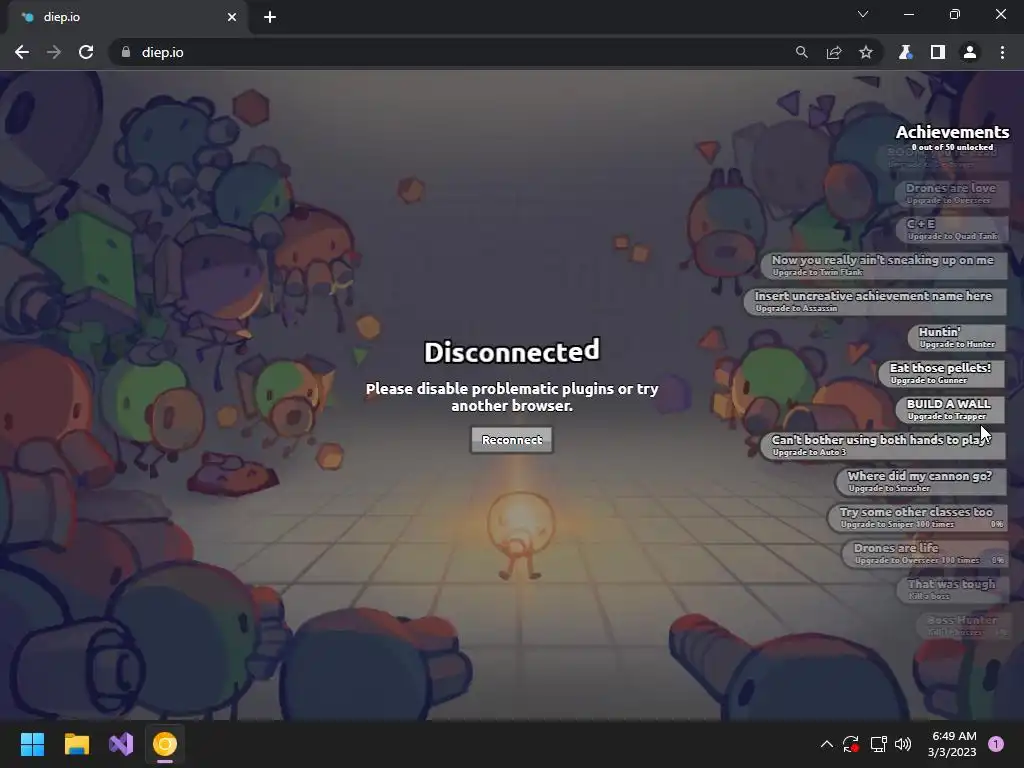Open the network tray icon
Viewport: 1024px width, 768px height.
[x=878, y=744]
